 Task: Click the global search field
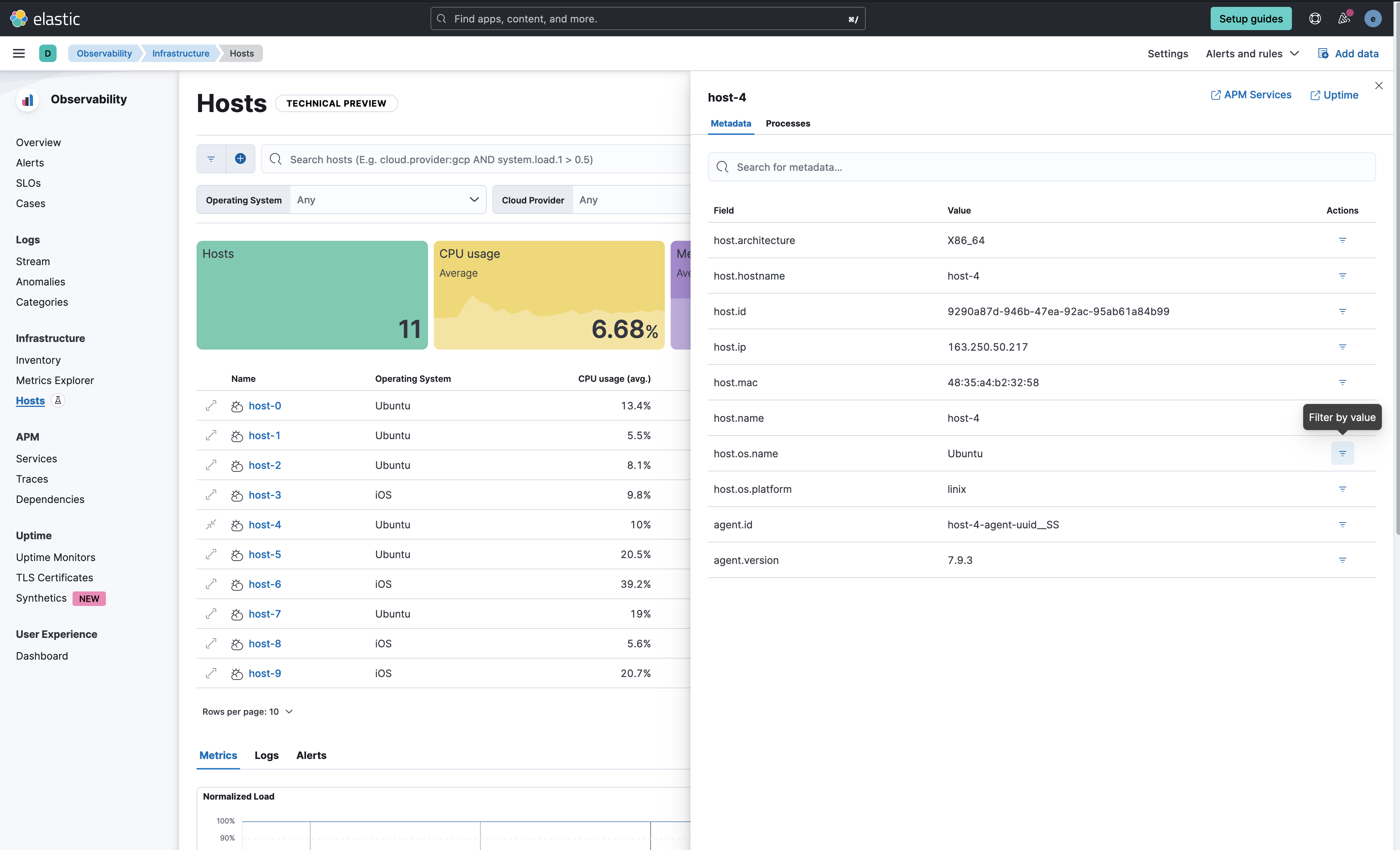648,19
